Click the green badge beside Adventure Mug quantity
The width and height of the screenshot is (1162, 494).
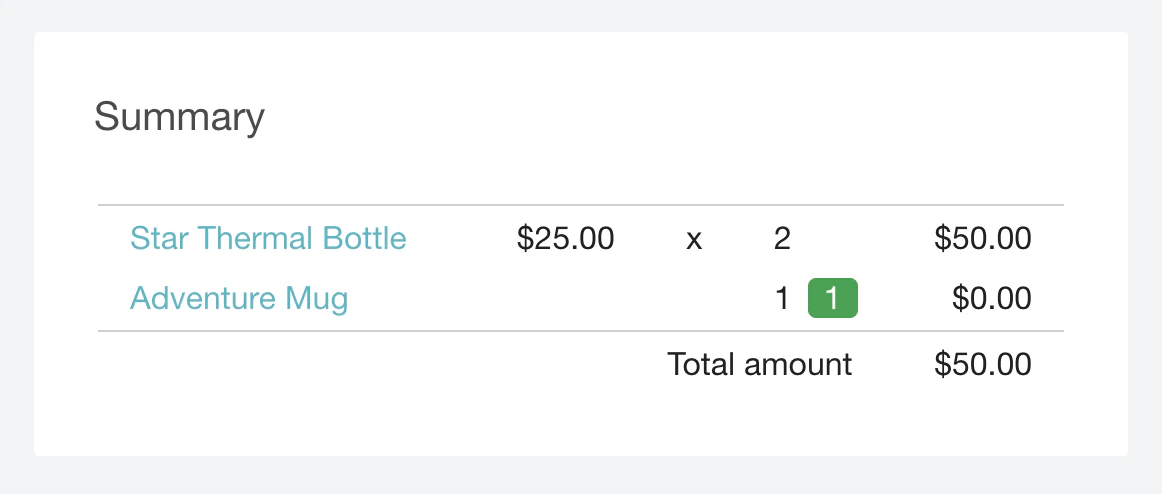832,299
